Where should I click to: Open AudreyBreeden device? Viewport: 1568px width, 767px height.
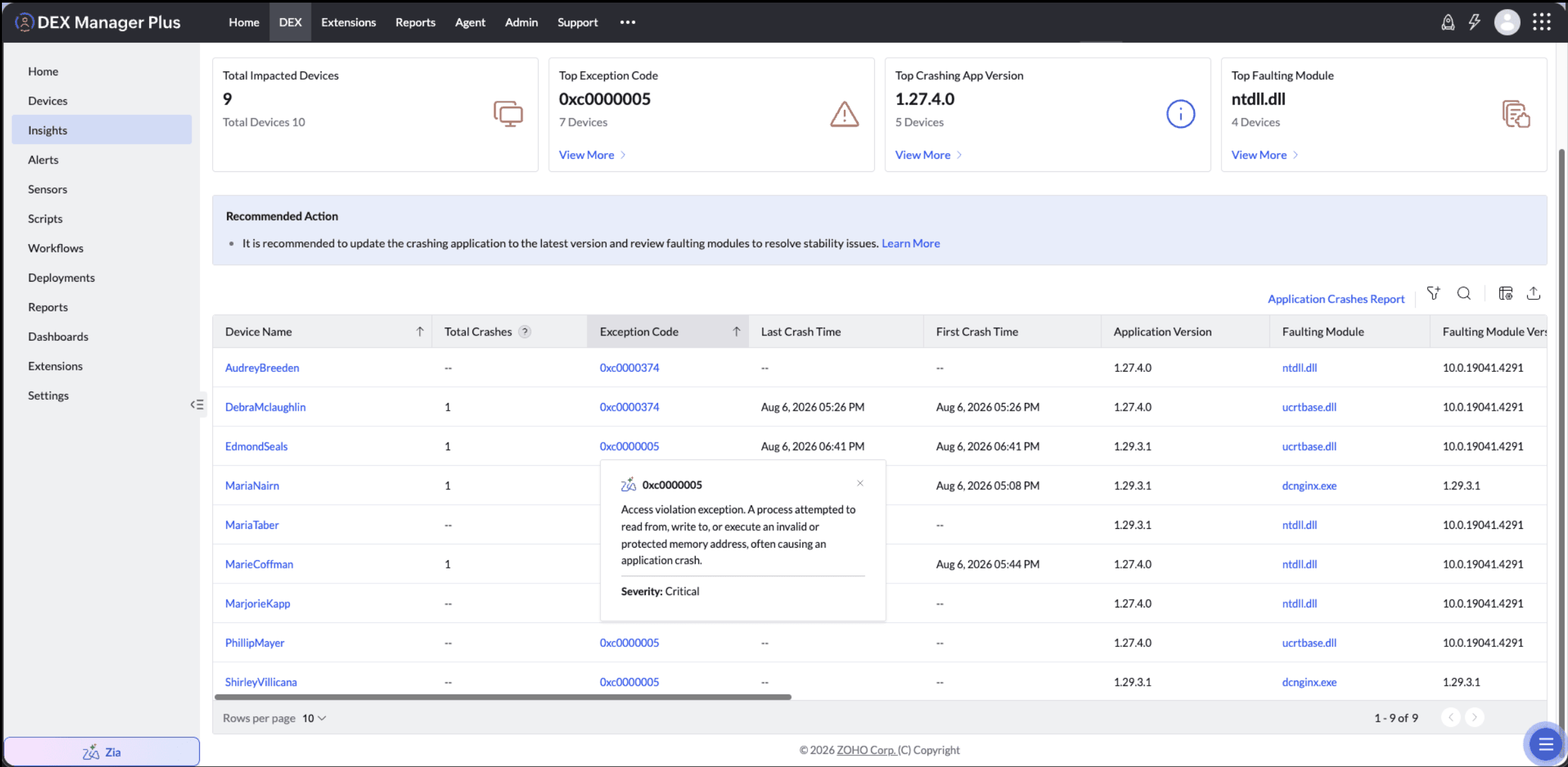(x=262, y=368)
